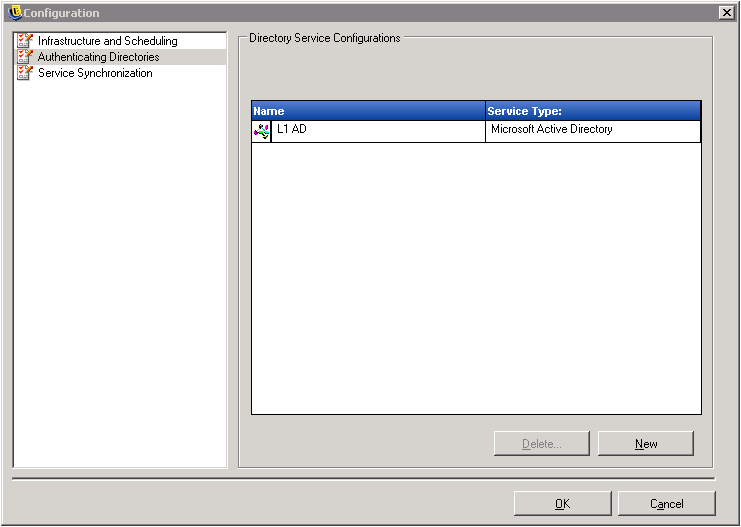This screenshot has height=527, width=741.
Task: Confirm the dialog with OK
Action: tap(562, 503)
